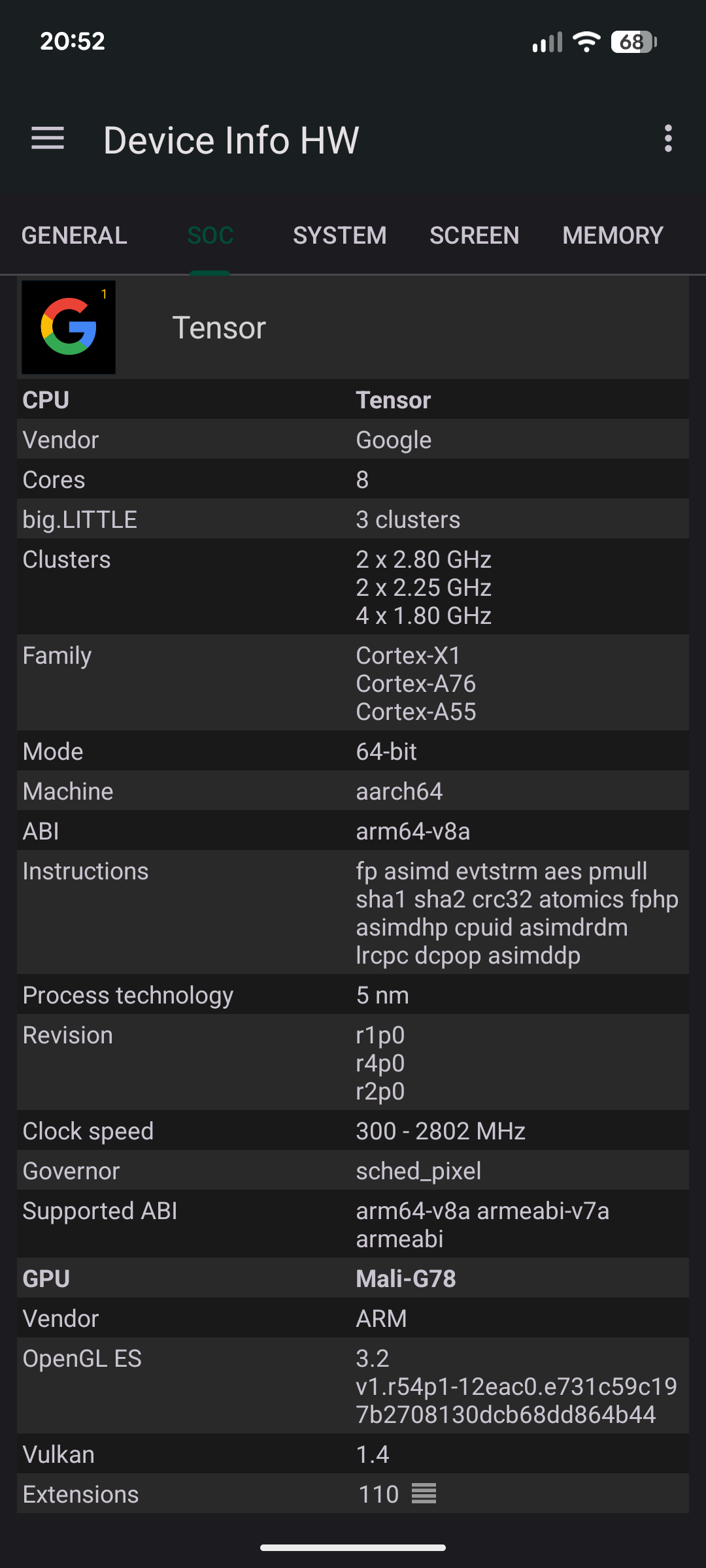This screenshot has height=1568, width=706.
Task: Select the Governor sched_pixel row
Action: (x=353, y=1171)
